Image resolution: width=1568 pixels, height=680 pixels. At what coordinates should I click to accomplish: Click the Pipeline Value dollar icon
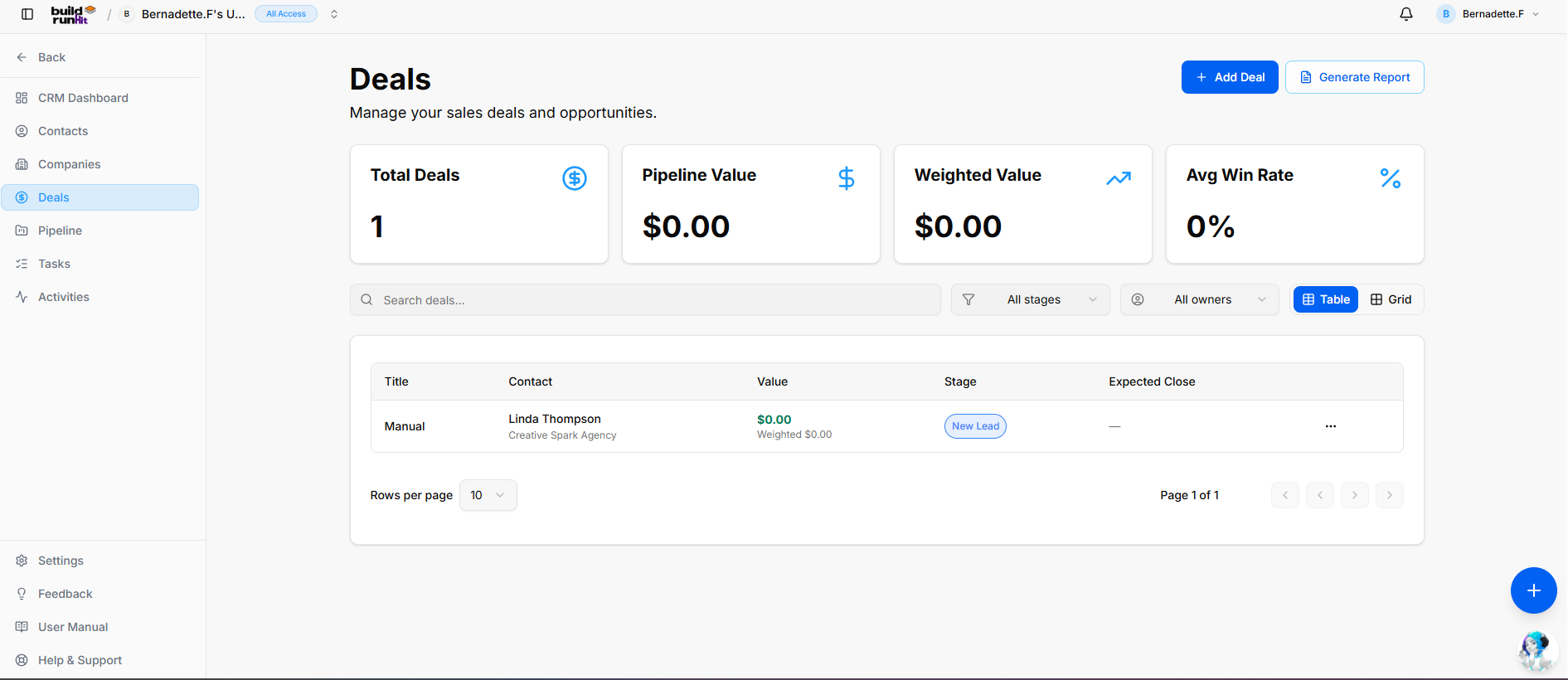pos(847,178)
